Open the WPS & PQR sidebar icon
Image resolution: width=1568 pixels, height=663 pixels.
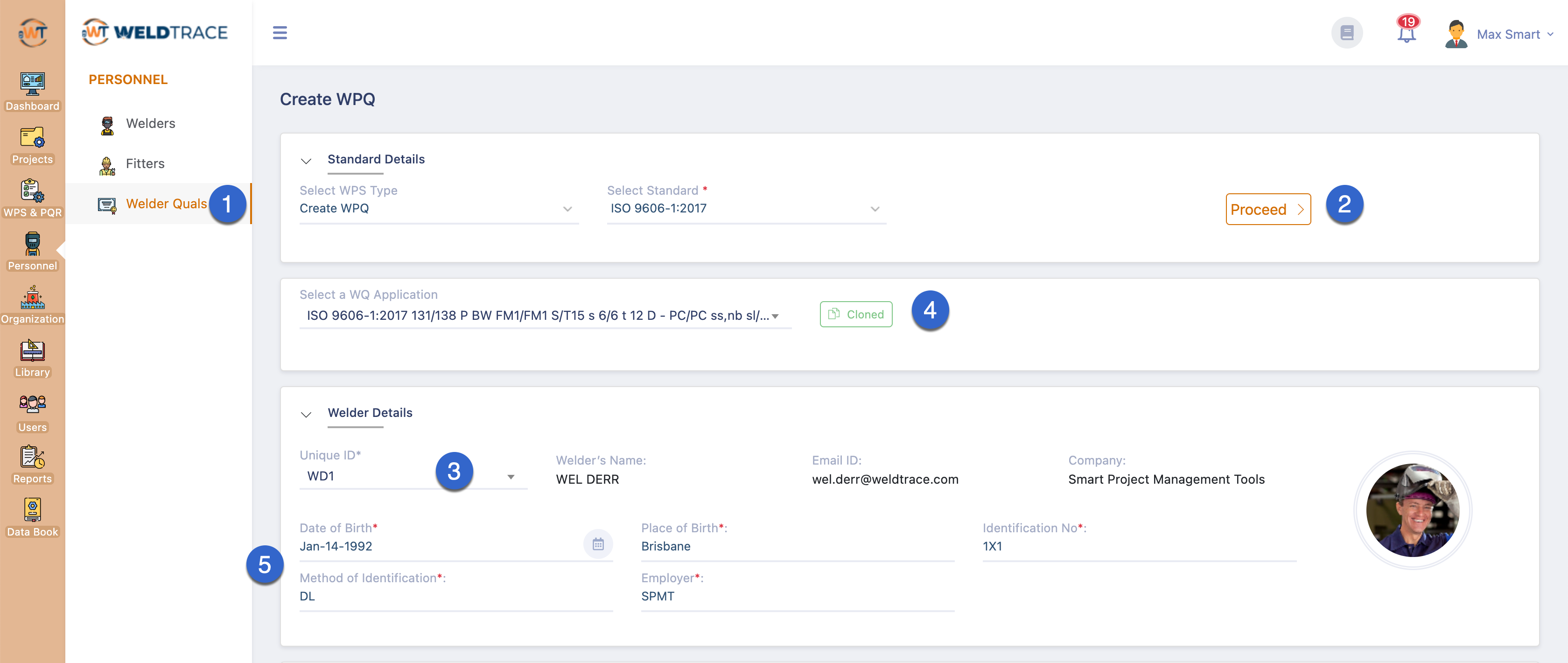(x=32, y=198)
